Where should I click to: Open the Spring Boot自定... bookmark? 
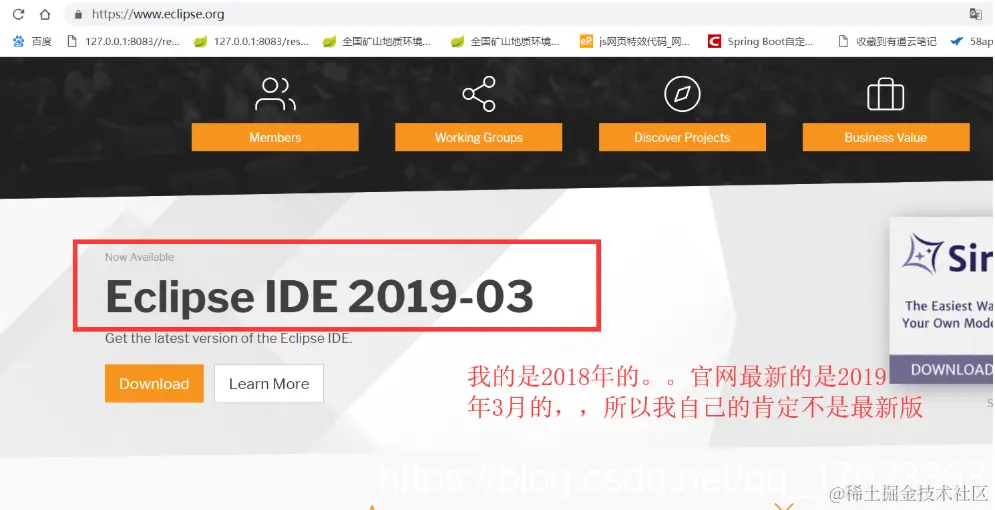pos(760,41)
